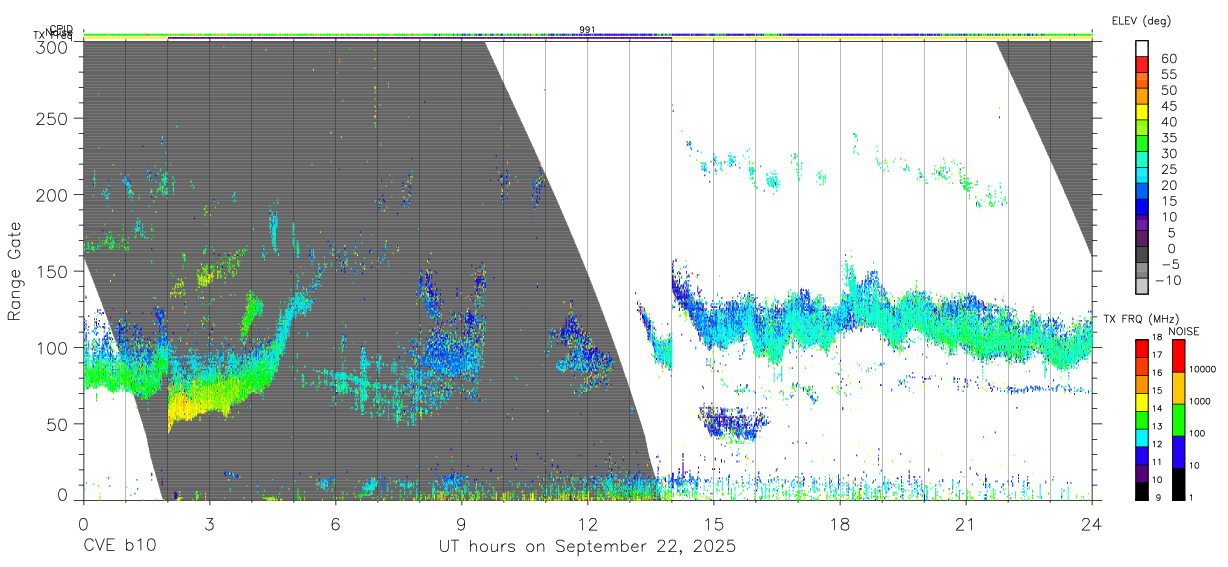1228x567 pixels.
Task: Click the 30 label on ELEV scale
Action: (1168, 153)
